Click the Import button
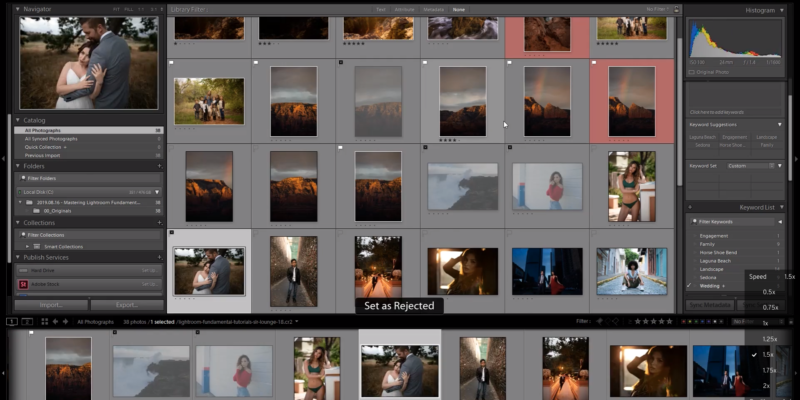800x400 pixels. pos(51,305)
